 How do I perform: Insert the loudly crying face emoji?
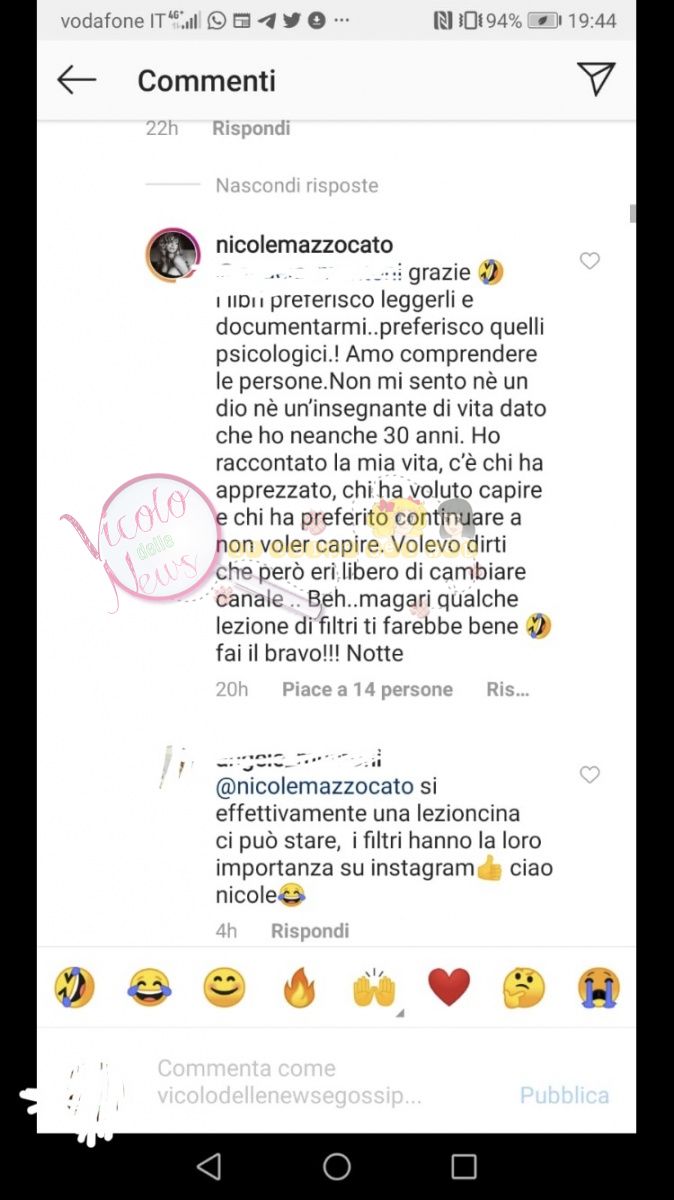pyautogui.click(x=599, y=988)
